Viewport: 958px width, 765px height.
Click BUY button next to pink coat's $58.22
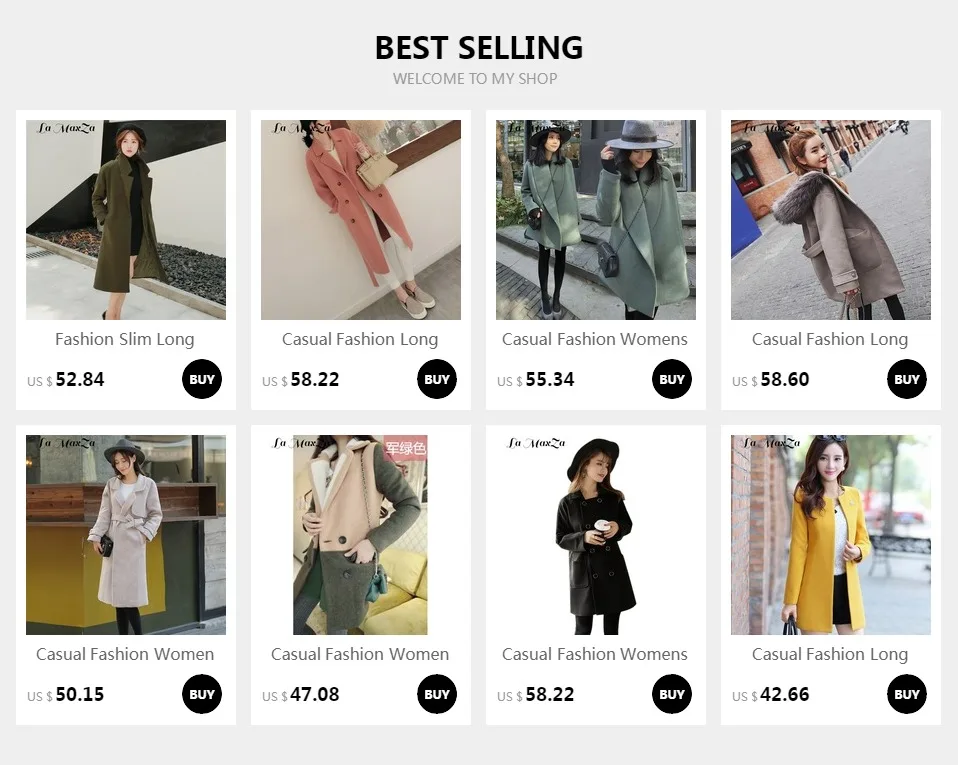[x=437, y=379]
